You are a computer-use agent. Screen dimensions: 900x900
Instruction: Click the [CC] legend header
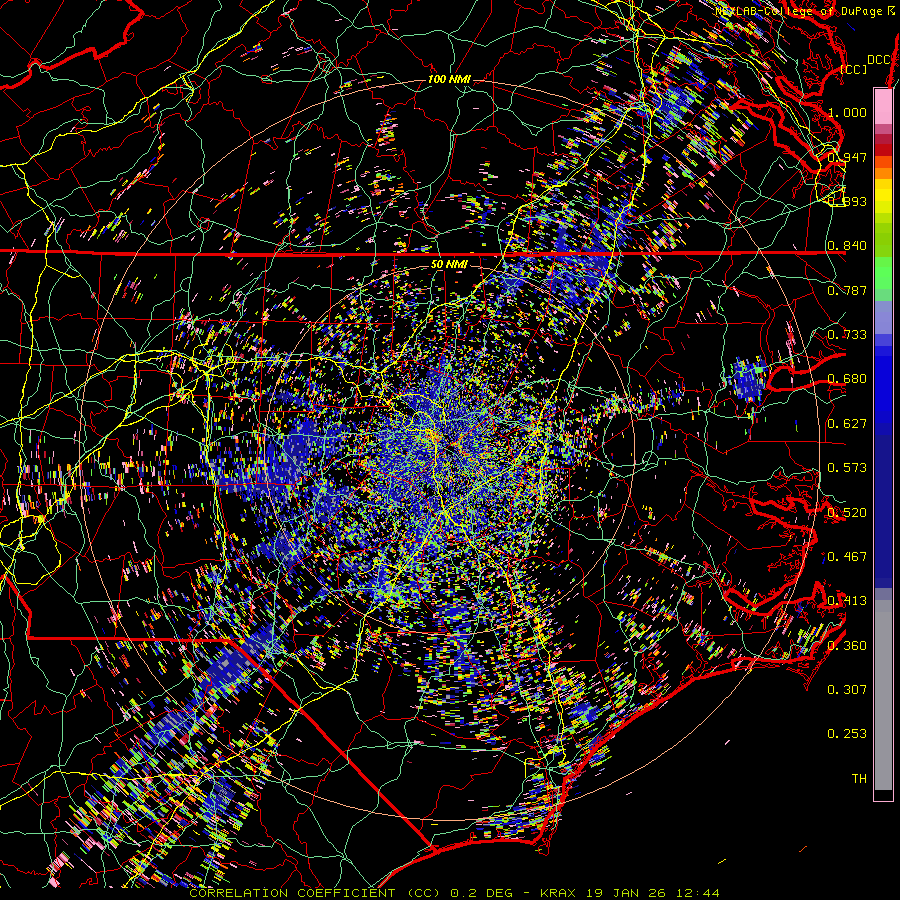click(854, 69)
